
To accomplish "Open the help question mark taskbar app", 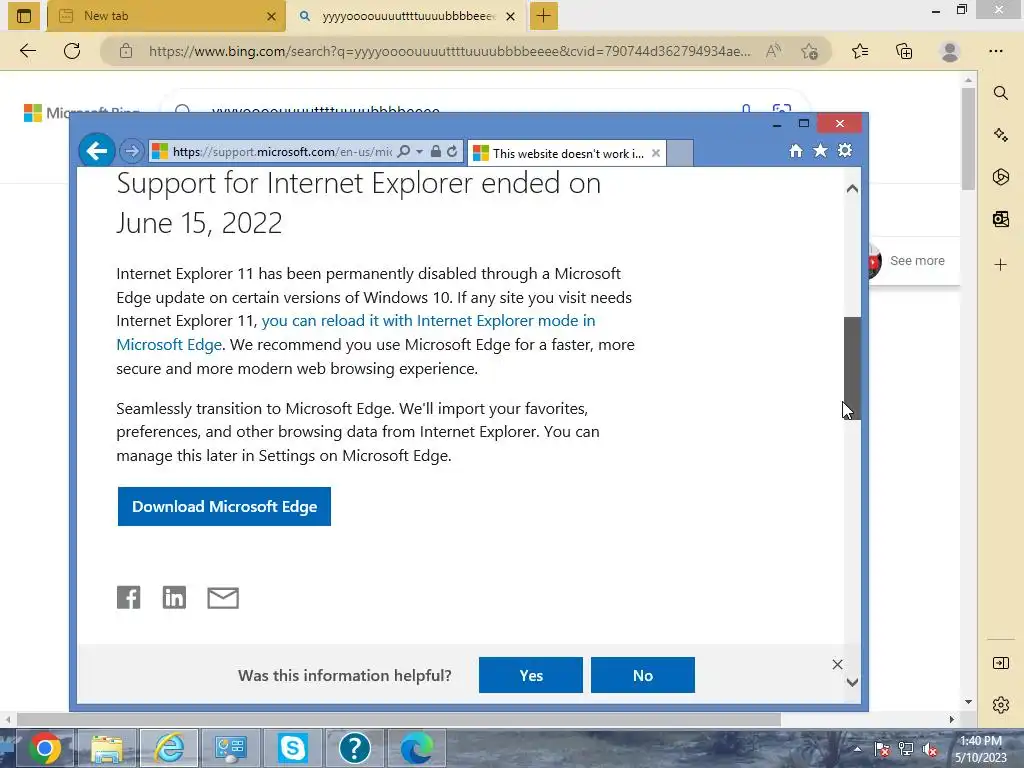I will (x=355, y=748).
